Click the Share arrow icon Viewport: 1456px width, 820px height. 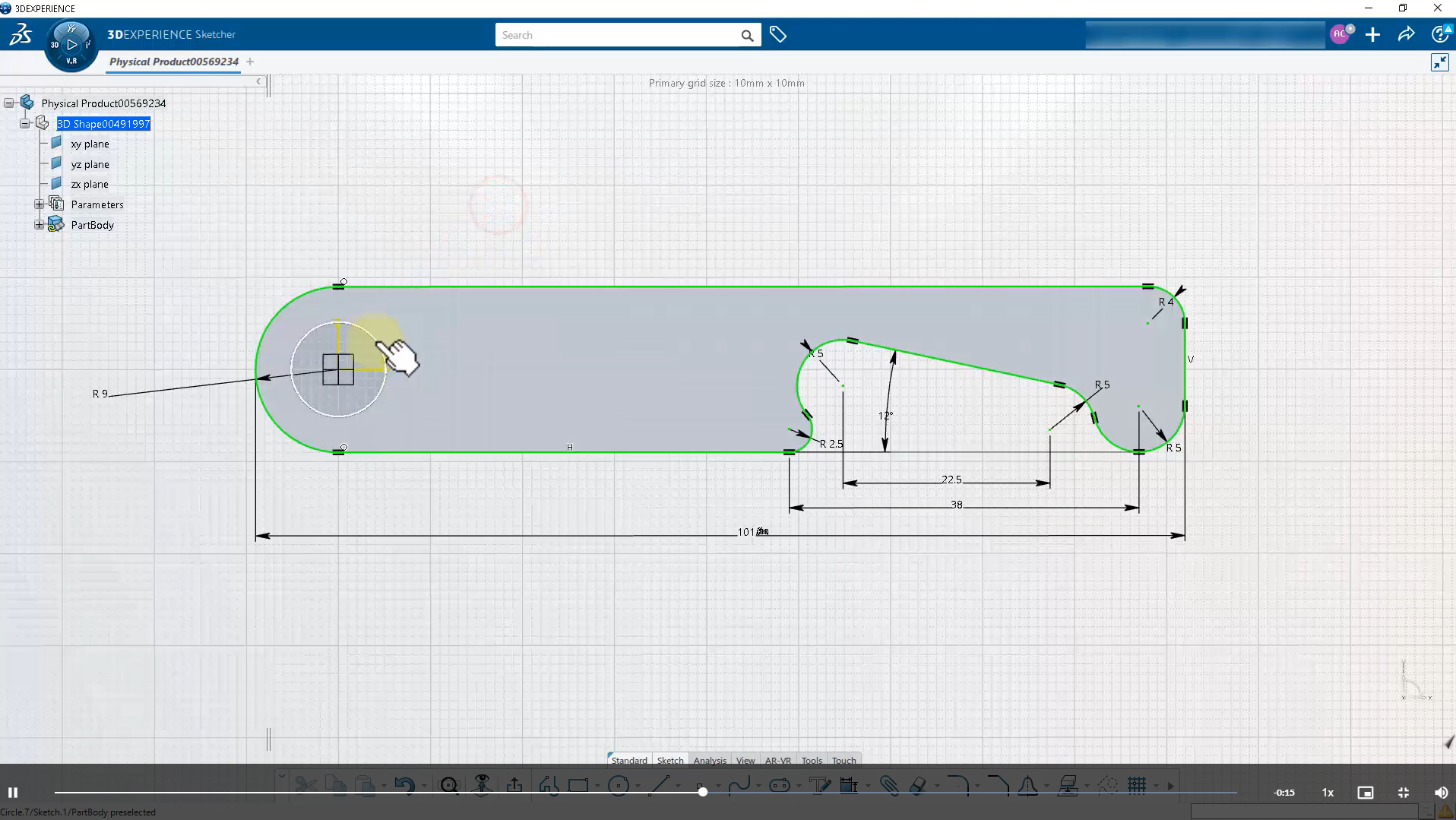click(1406, 35)
